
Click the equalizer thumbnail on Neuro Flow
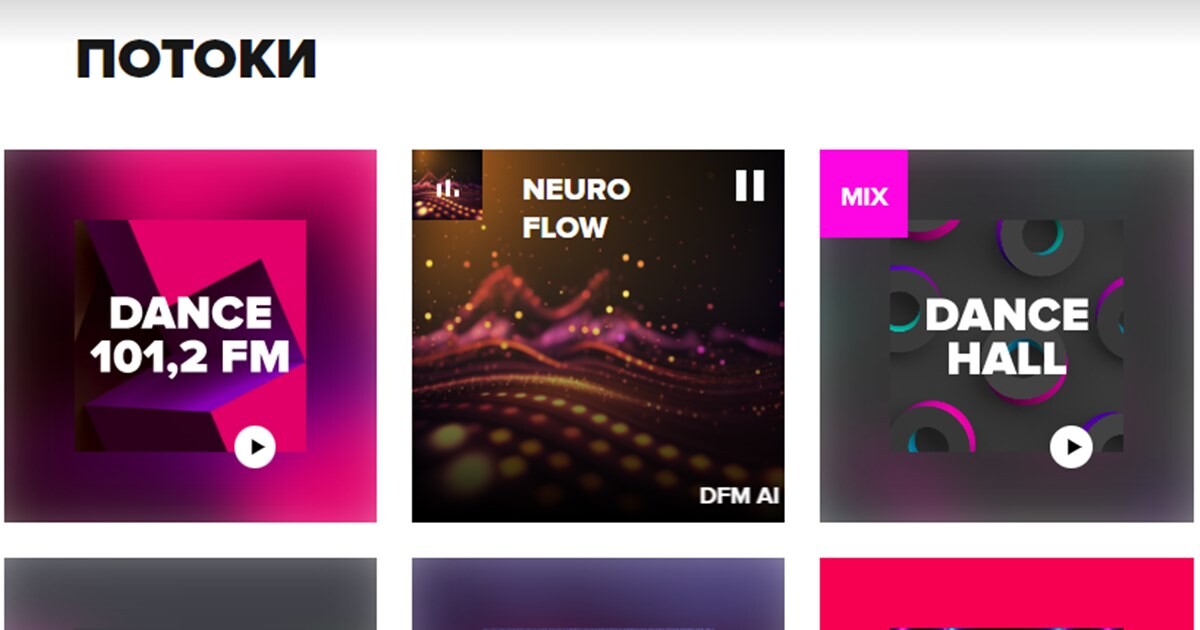[448, 185]
